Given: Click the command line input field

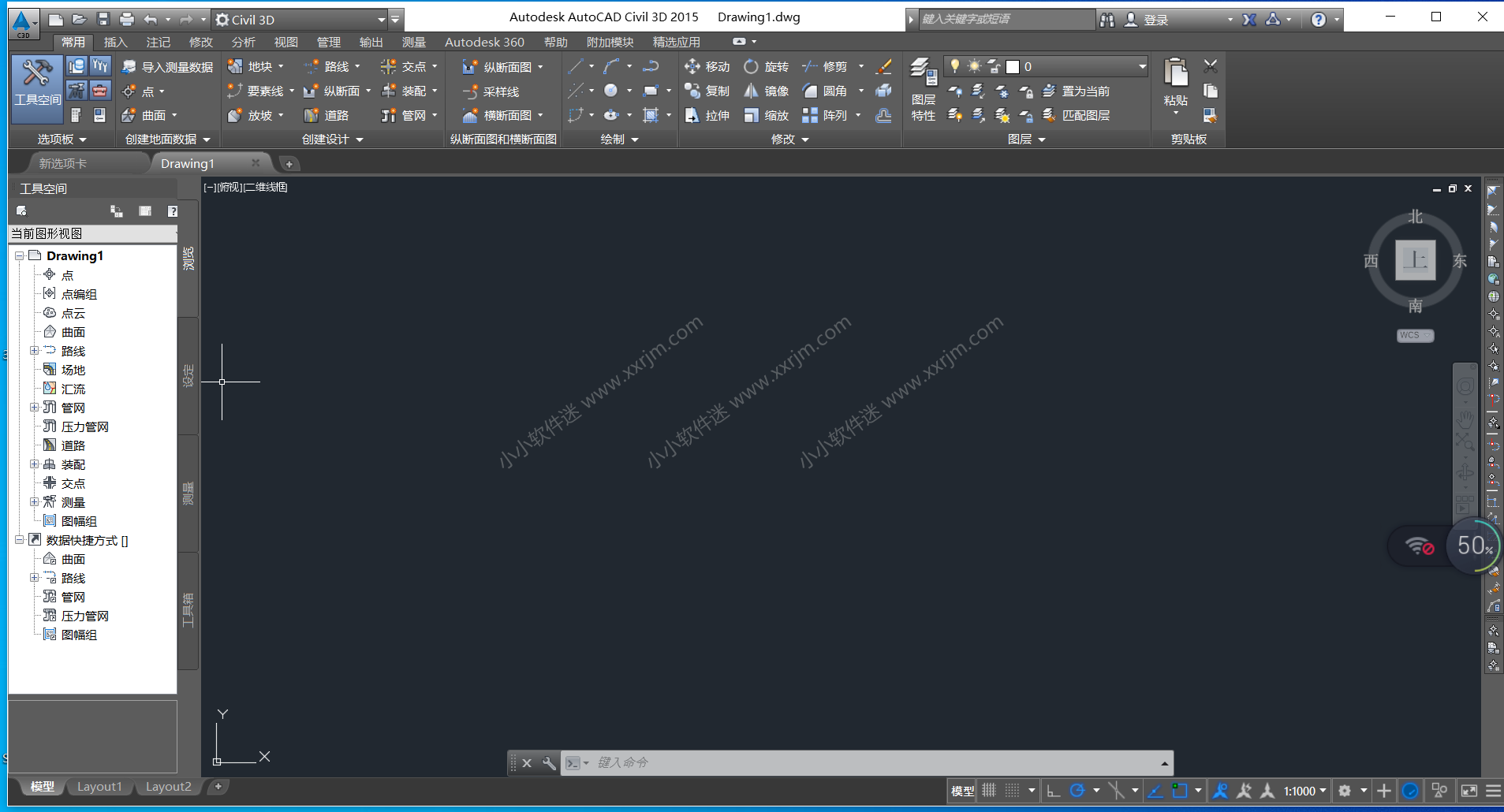Looking at the screenshot, I should point(868,762).
